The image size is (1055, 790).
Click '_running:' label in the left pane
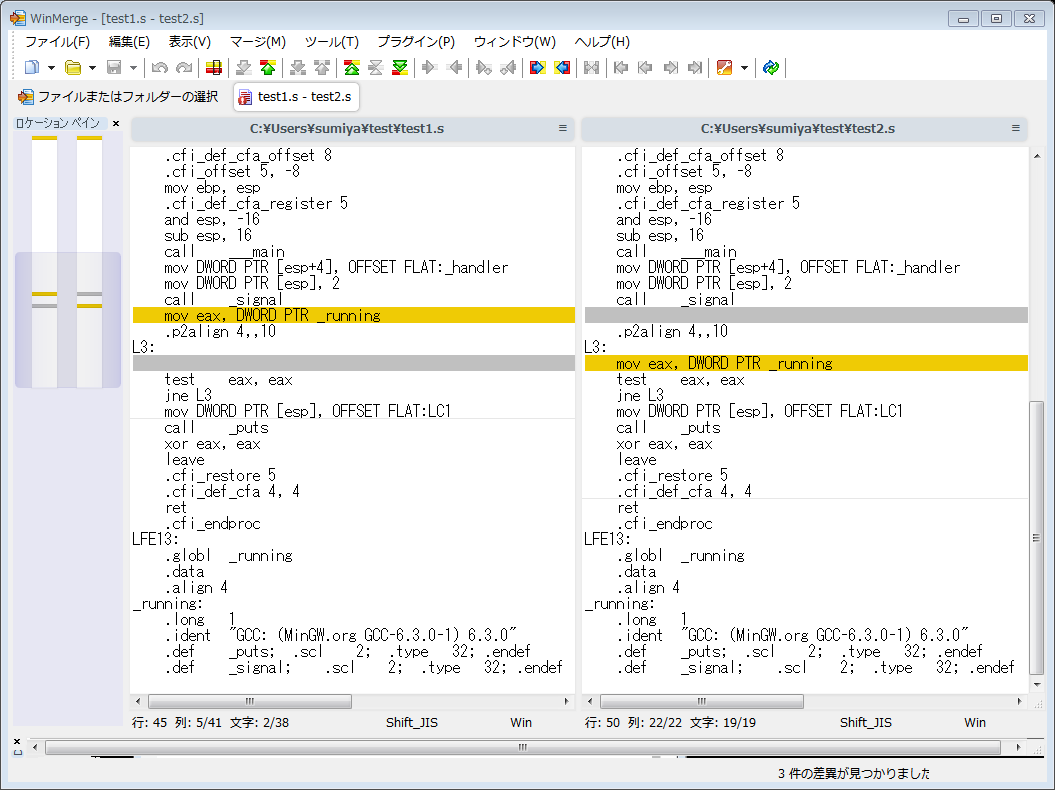[x=168, y=604]
